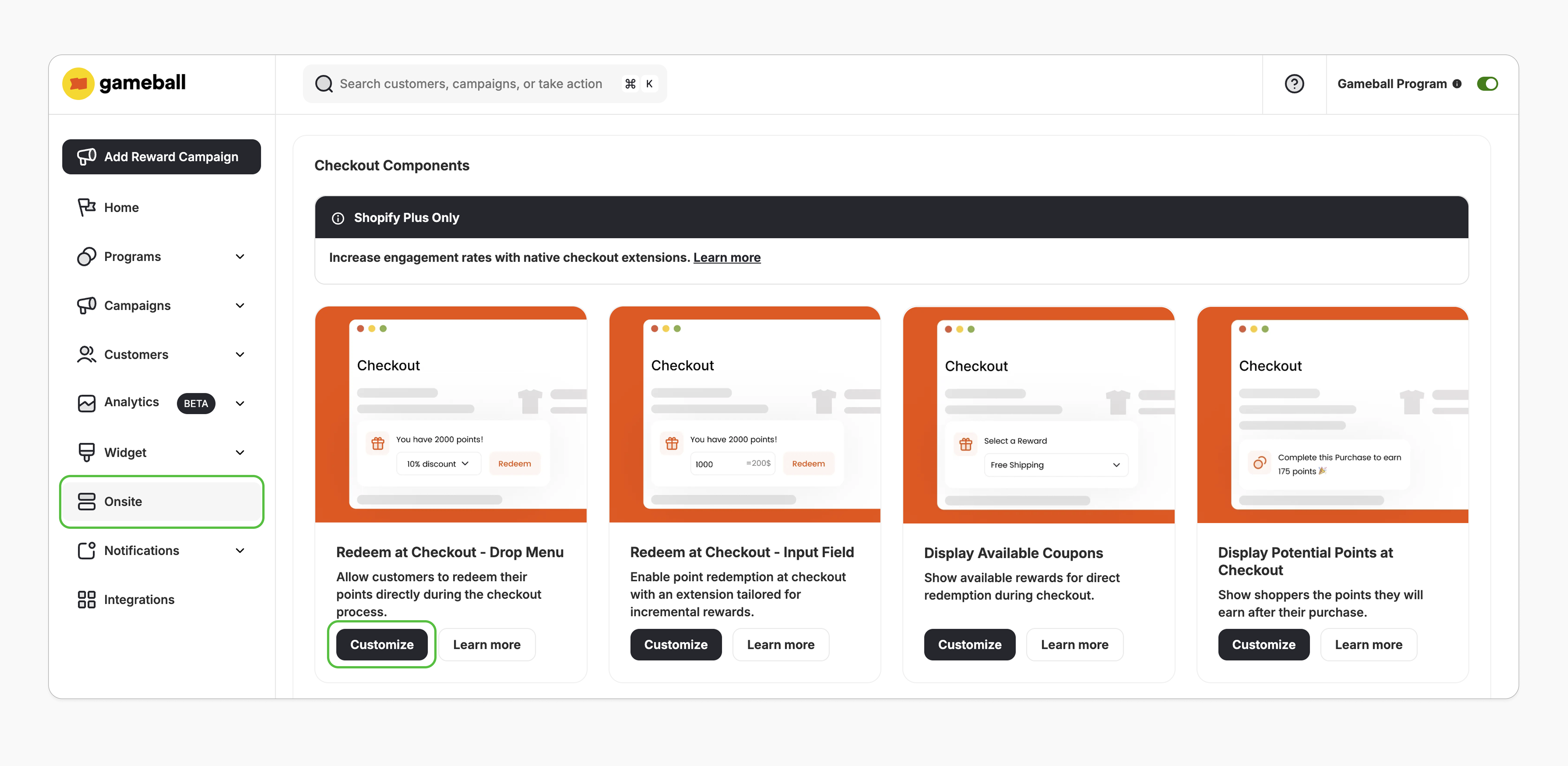
Task: Open the Free Shipping reward dropdown
Action: [1055, 465]
